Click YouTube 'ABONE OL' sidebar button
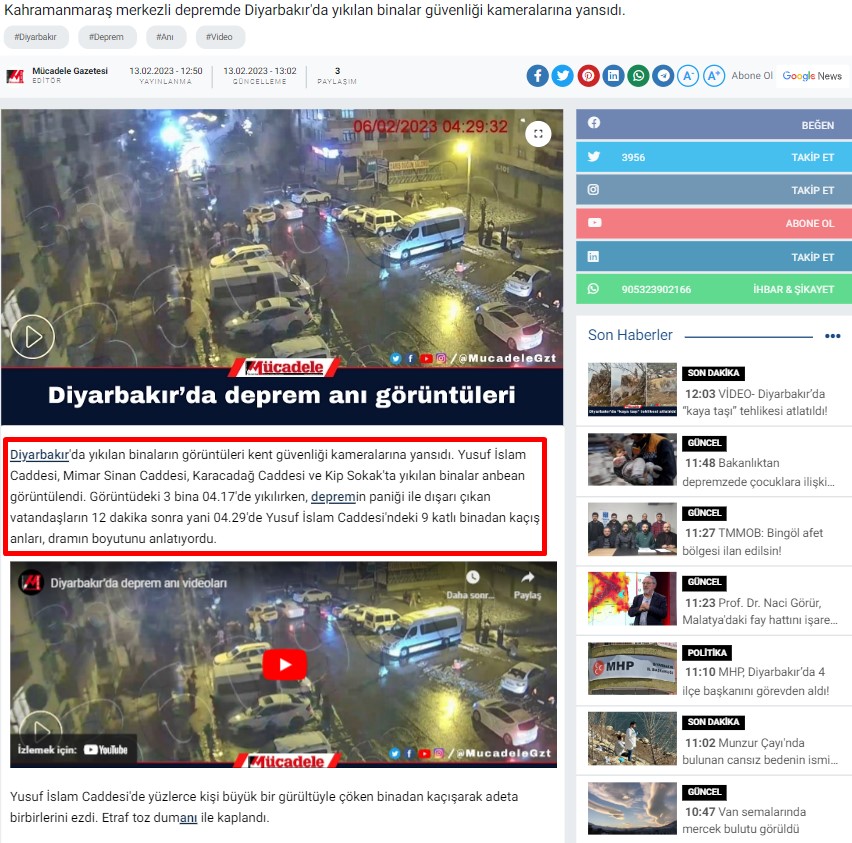Viewport: 852px width, 843px height. coord(714,223)
